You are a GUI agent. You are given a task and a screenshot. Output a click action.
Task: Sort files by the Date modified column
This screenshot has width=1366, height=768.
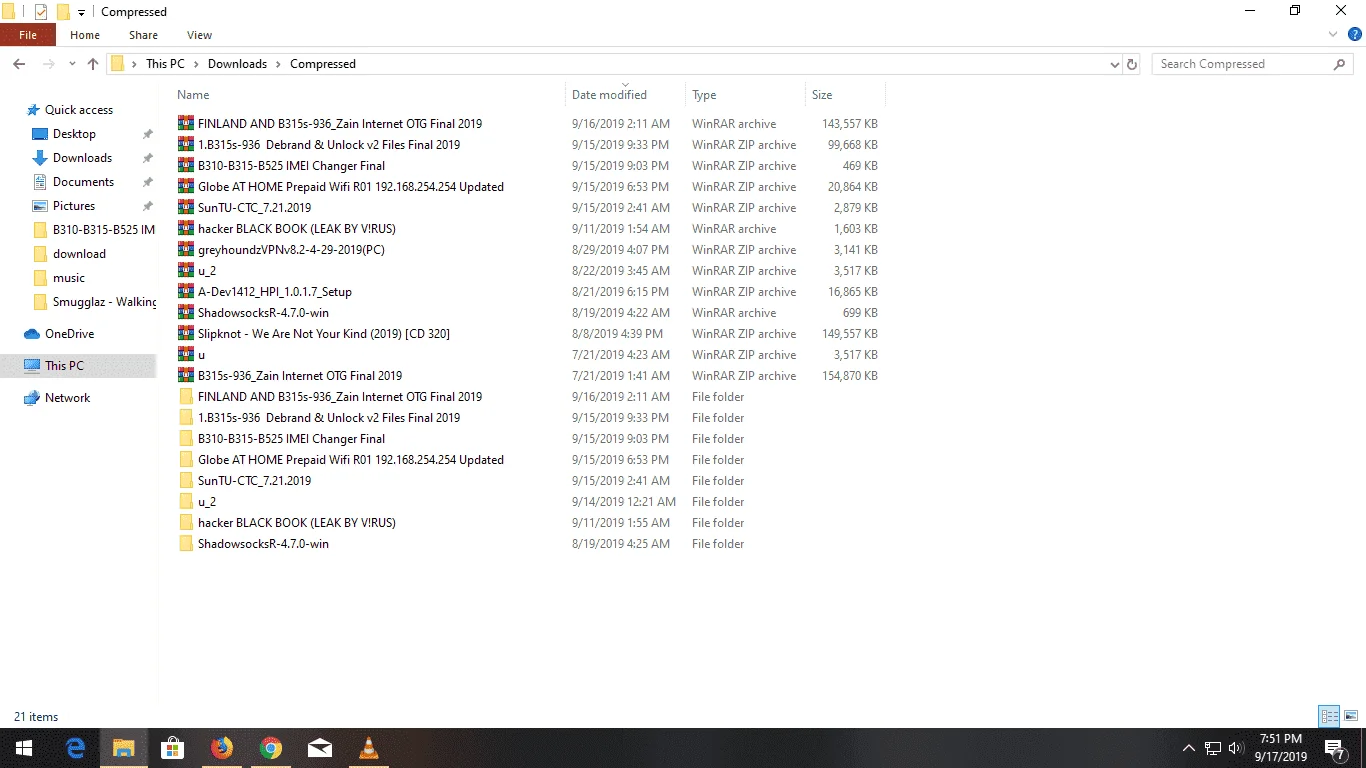(x=609, y=95)
